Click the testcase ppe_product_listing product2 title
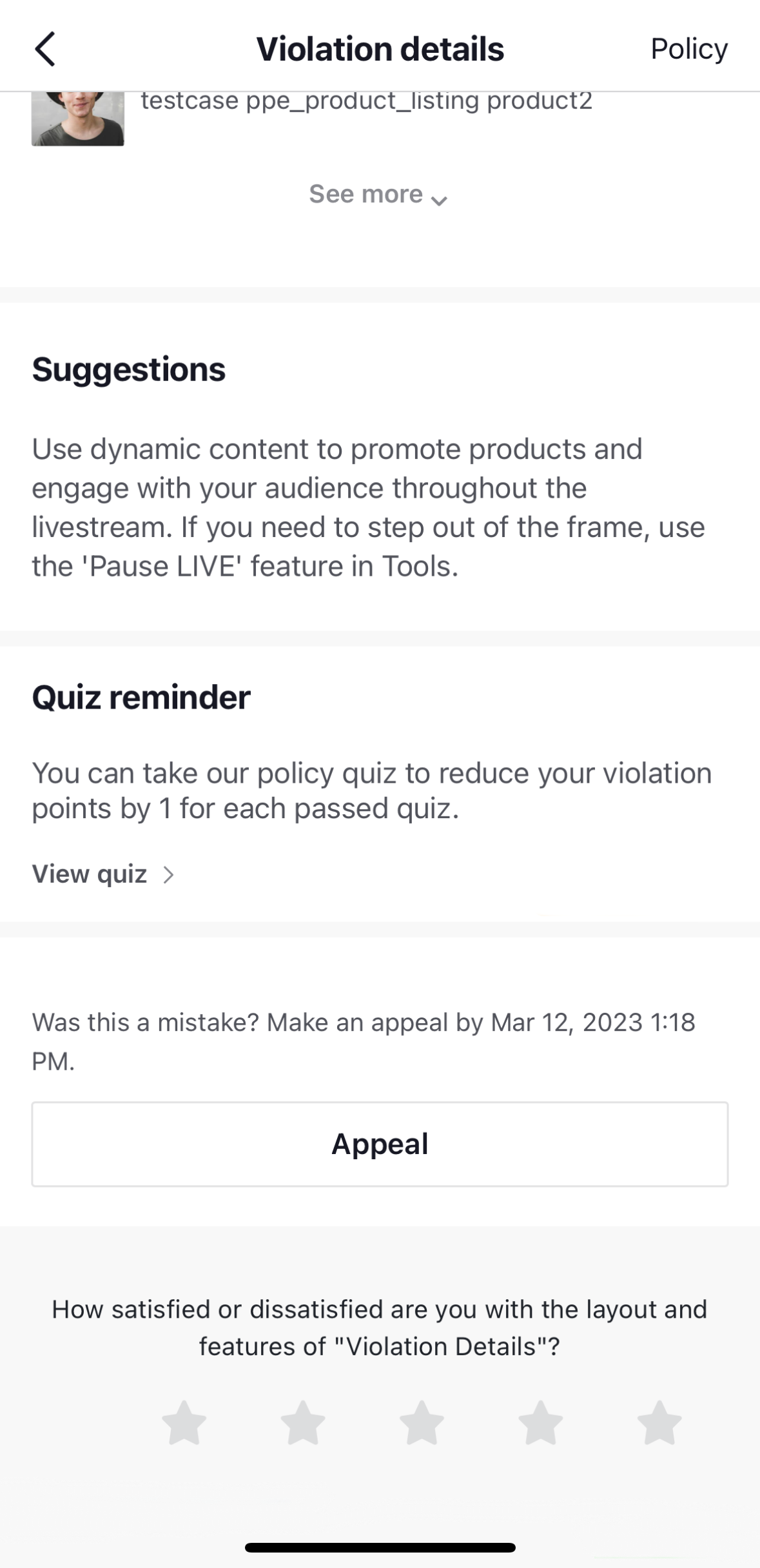 click(x=366, y=101)
